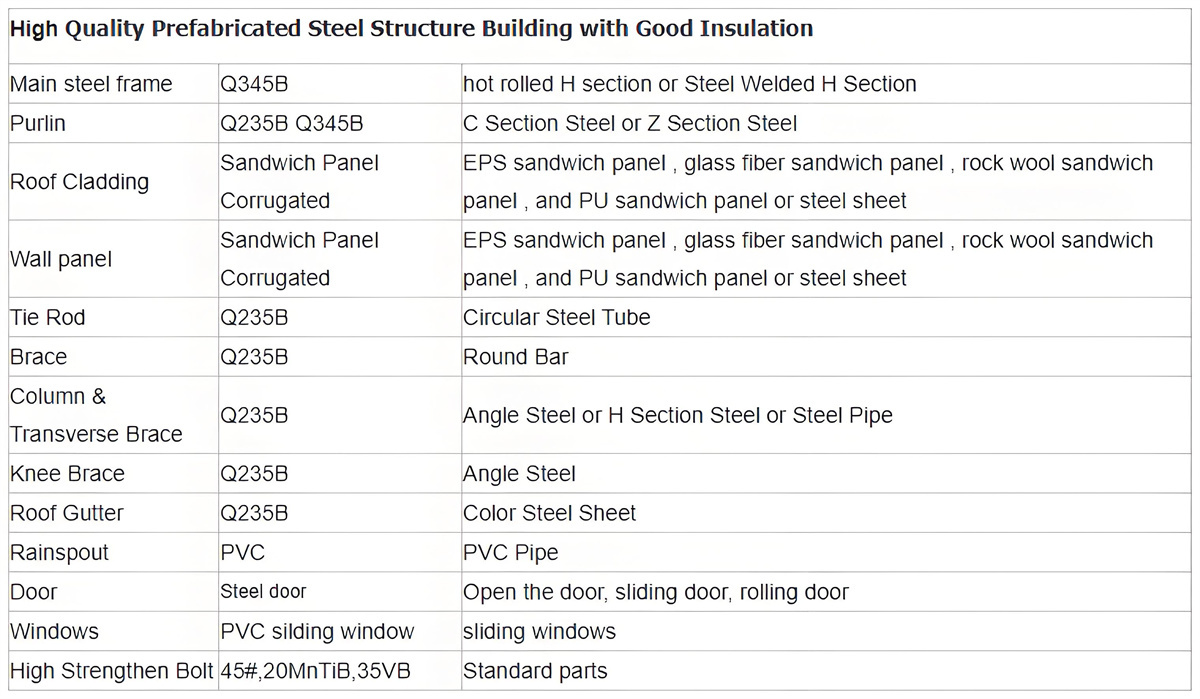Select 'Angle Steel or H Section Steel' cell

pos(827,415)
